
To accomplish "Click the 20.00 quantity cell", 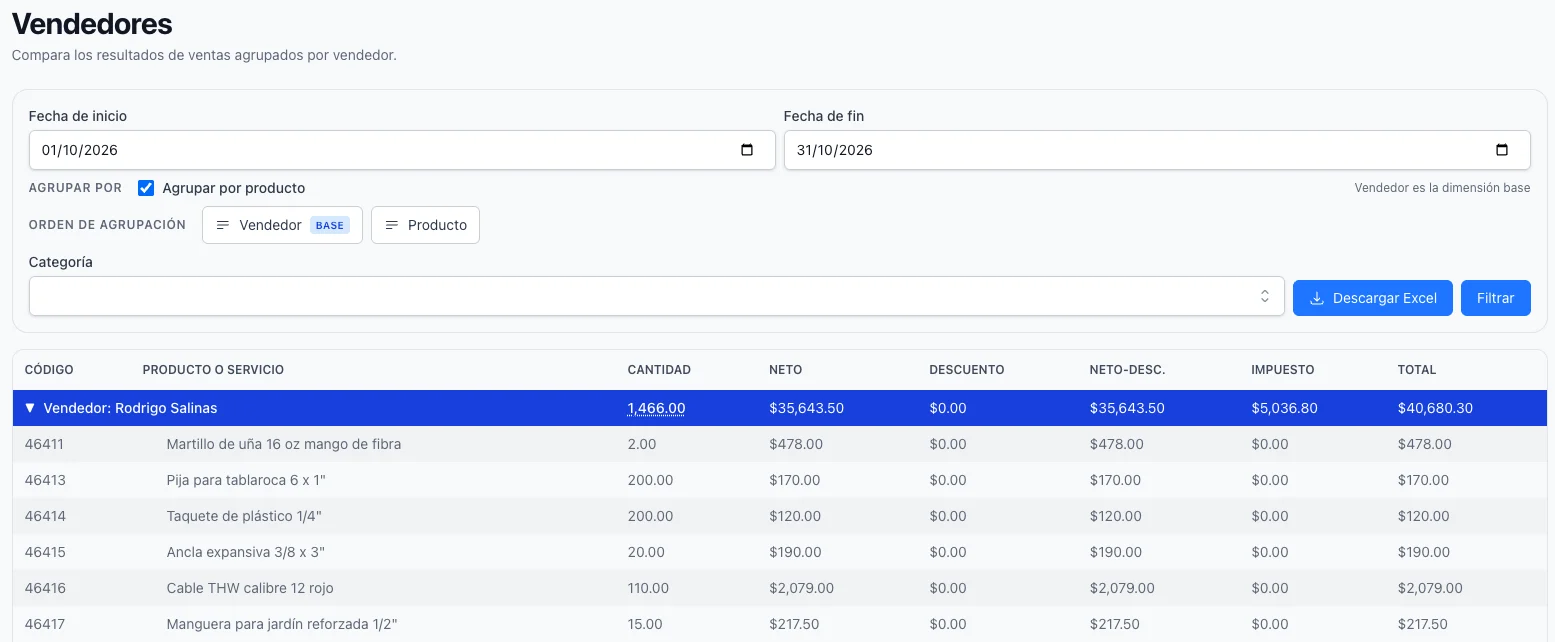I will (646, 552).
